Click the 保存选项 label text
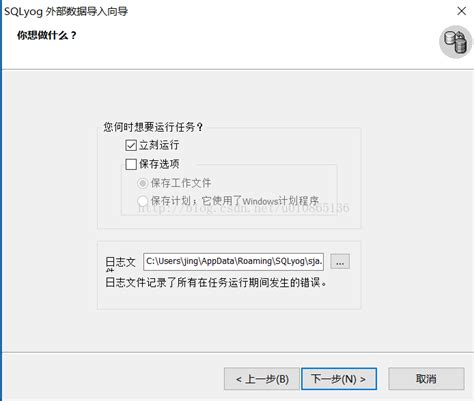The height and width of the screenshot is (401, 474). [x=159, y=164]
